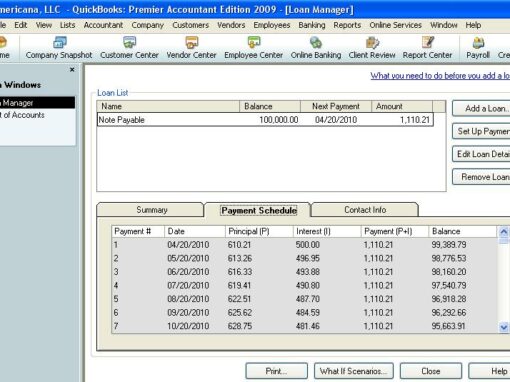Open the Report Center toolbar icon

[x=427, y=48]
